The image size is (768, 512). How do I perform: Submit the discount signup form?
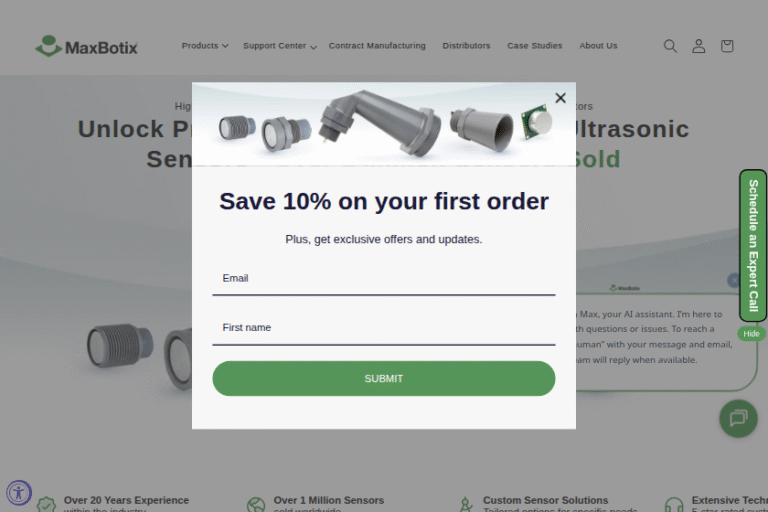[384, 378]
